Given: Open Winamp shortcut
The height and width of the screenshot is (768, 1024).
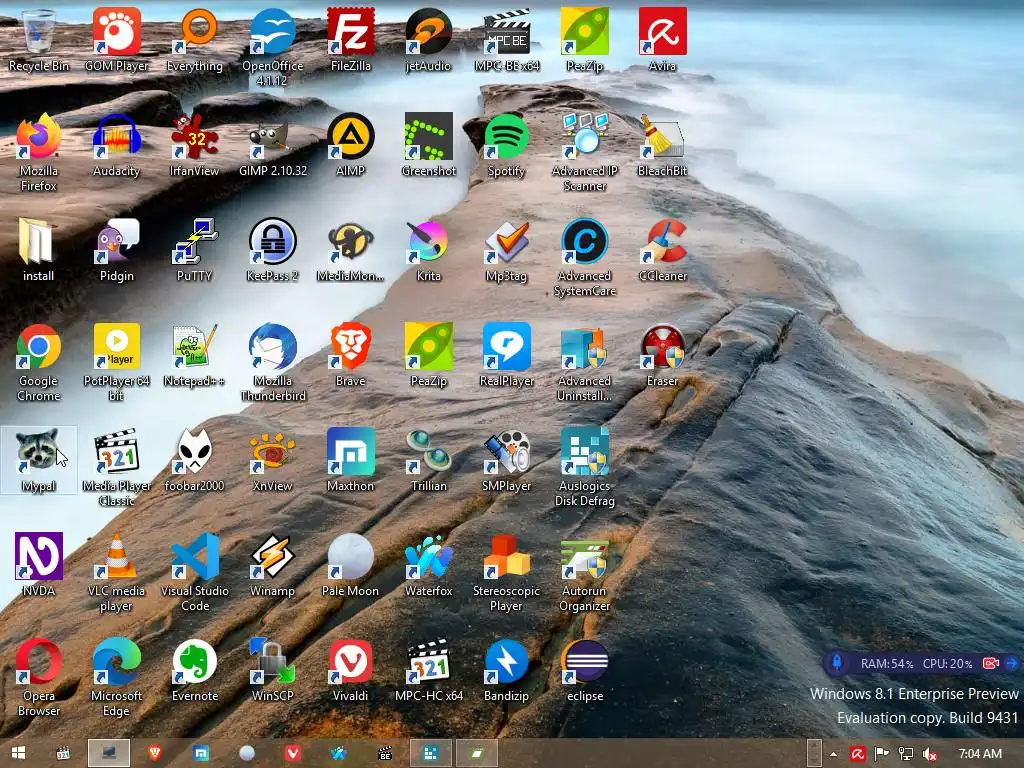Looking at the screenshot, I should coord(272,565).
